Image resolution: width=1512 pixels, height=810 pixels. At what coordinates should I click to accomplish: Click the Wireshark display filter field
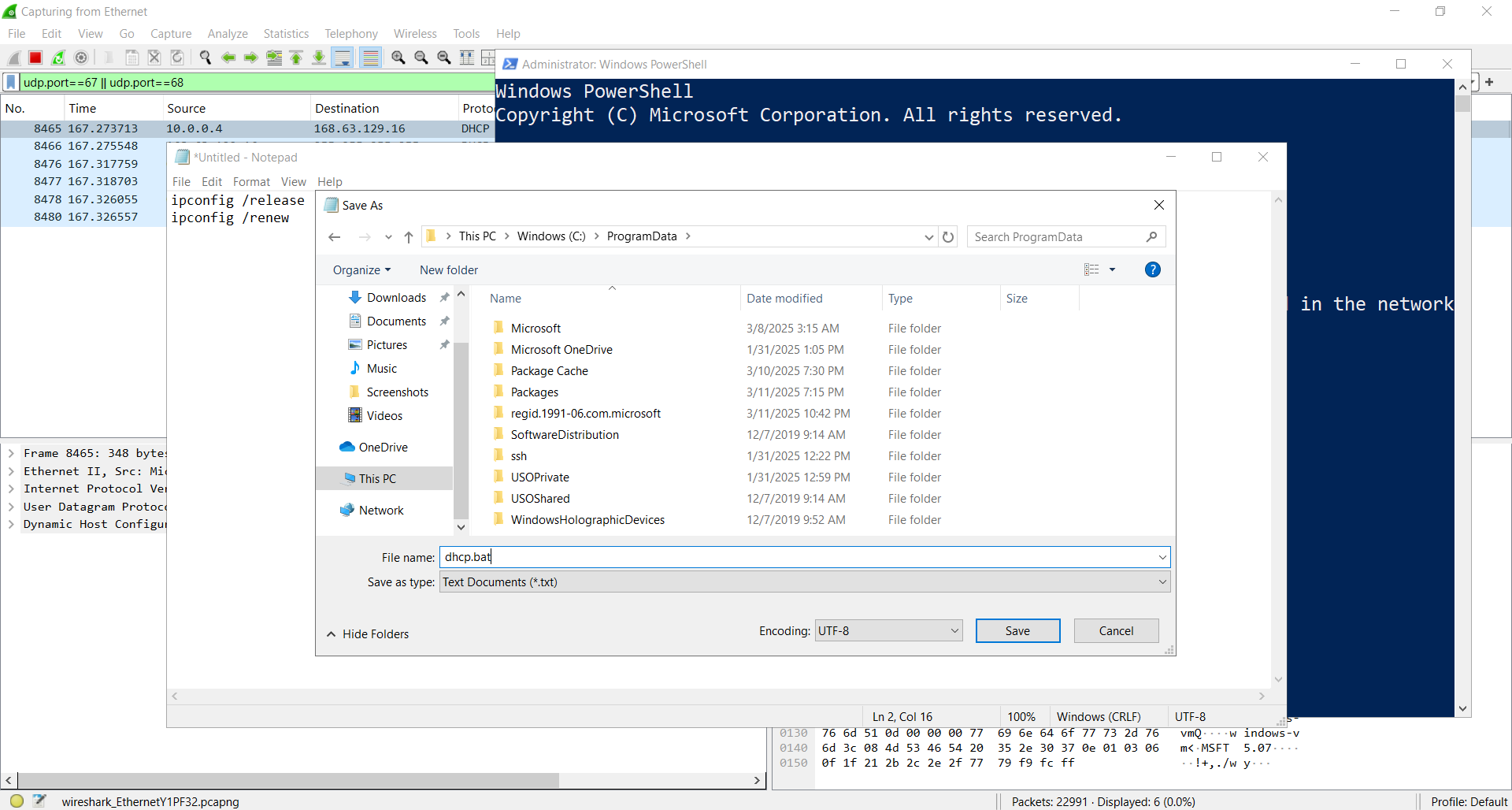click(x=257, y=82)
